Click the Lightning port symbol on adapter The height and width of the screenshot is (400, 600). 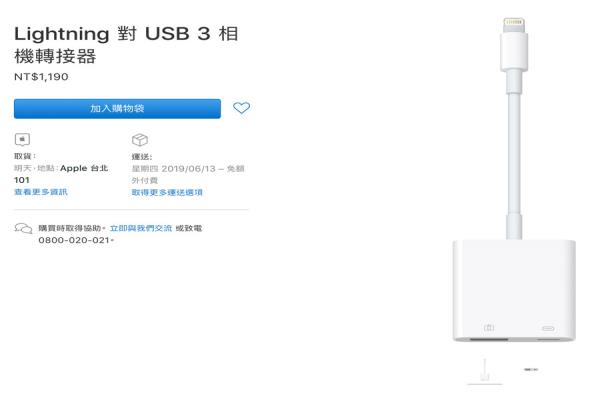point(548,328)
